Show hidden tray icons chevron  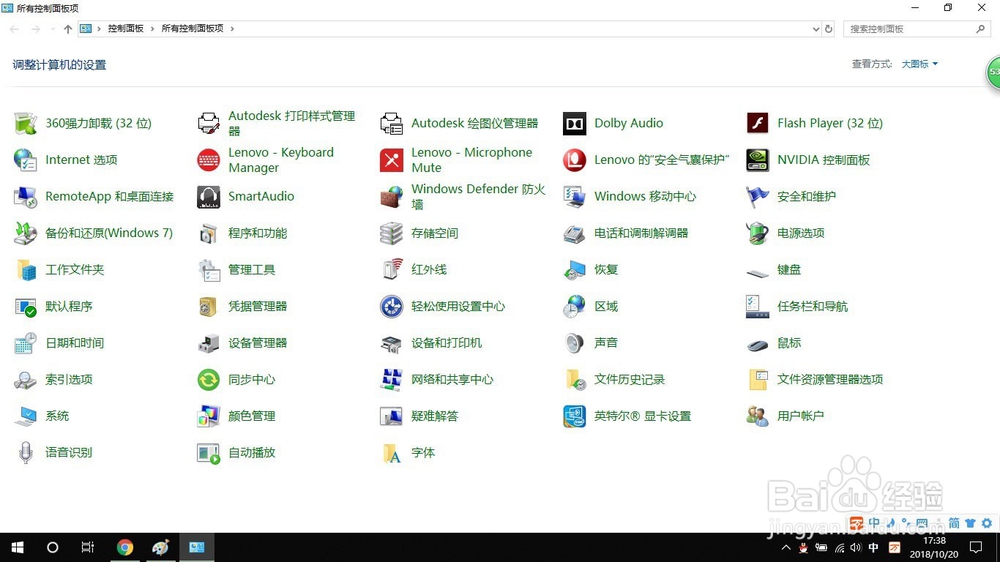click(786, 547)
